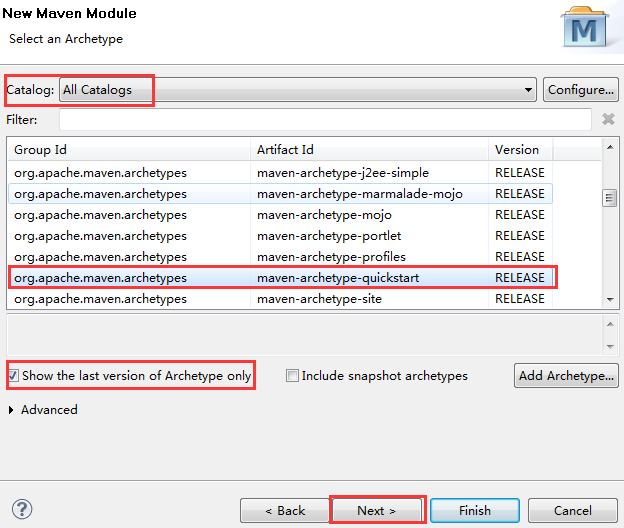Select the maven-archetype-site row
The width and height of the screenshot is (624, 528).
pyautogui.click(x=280, y=299)
